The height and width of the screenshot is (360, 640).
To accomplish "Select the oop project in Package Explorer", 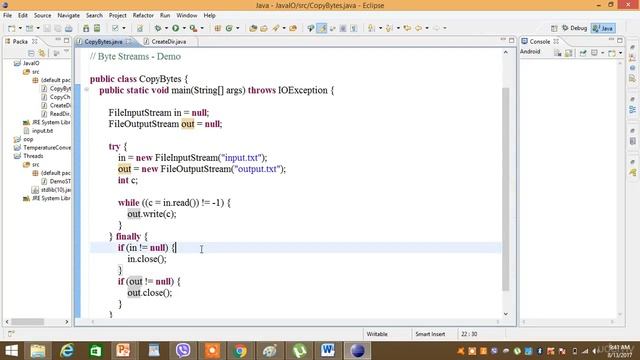I will (28, 139).
